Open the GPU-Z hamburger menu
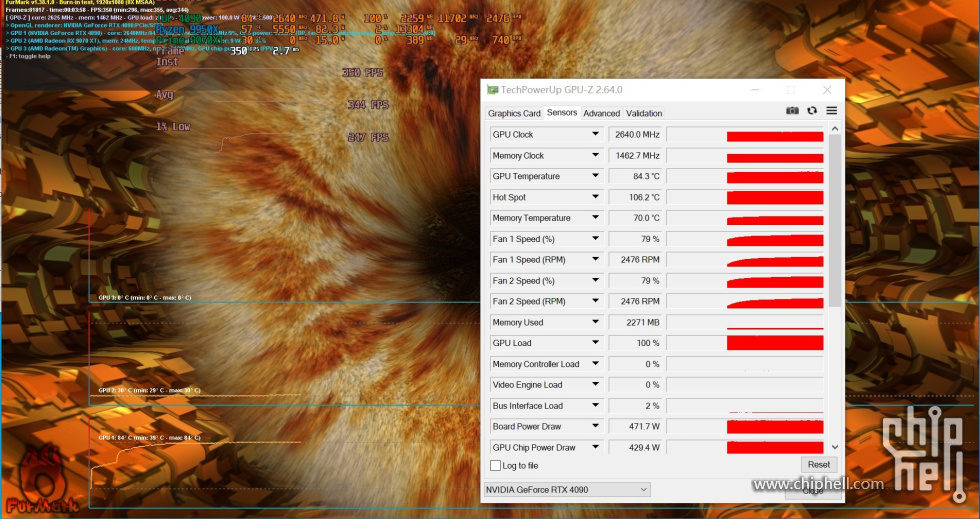Image resolution: width=980 pixels, height=519 pixels. tap(831, 111)
